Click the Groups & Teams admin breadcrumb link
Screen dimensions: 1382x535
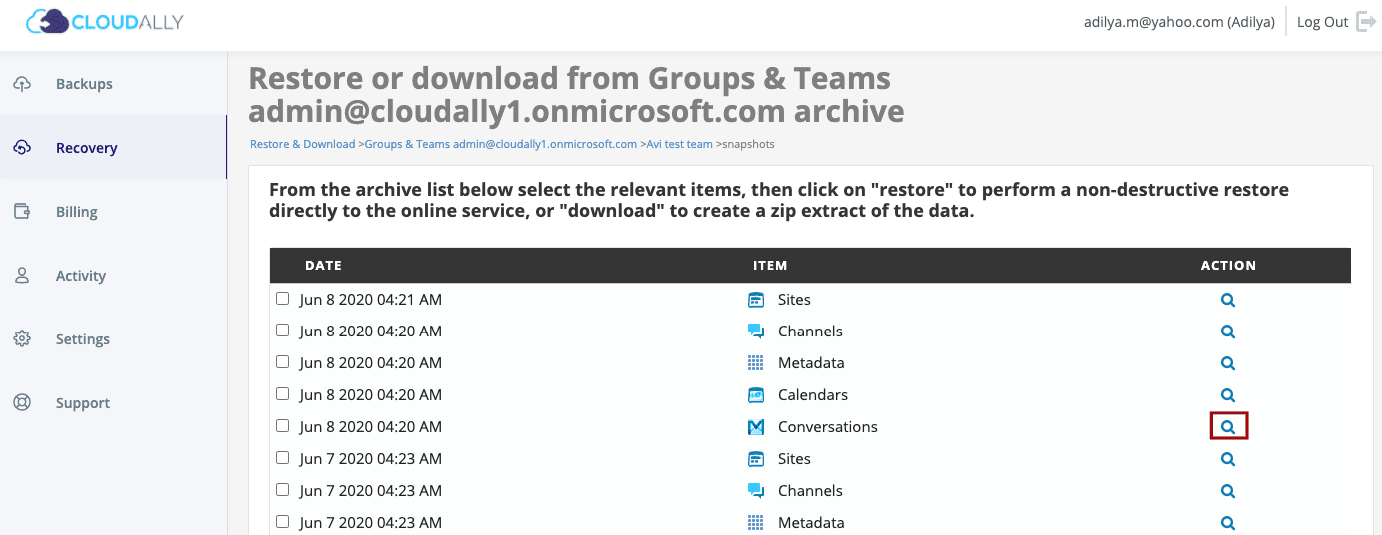tap(500, 144)
